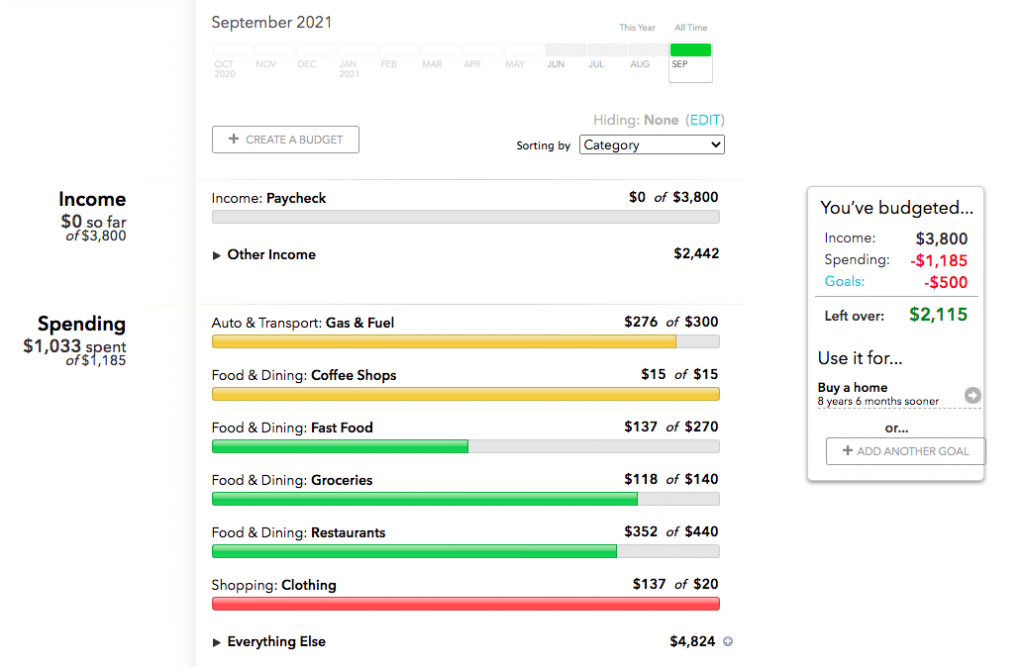
Task: Expand the Everything Else section
Action: [x=216, y=641]
